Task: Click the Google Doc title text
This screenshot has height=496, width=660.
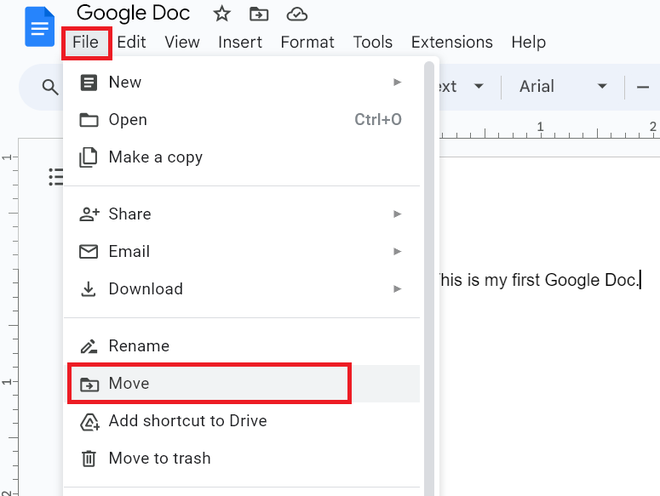Action: coord(133,13)
